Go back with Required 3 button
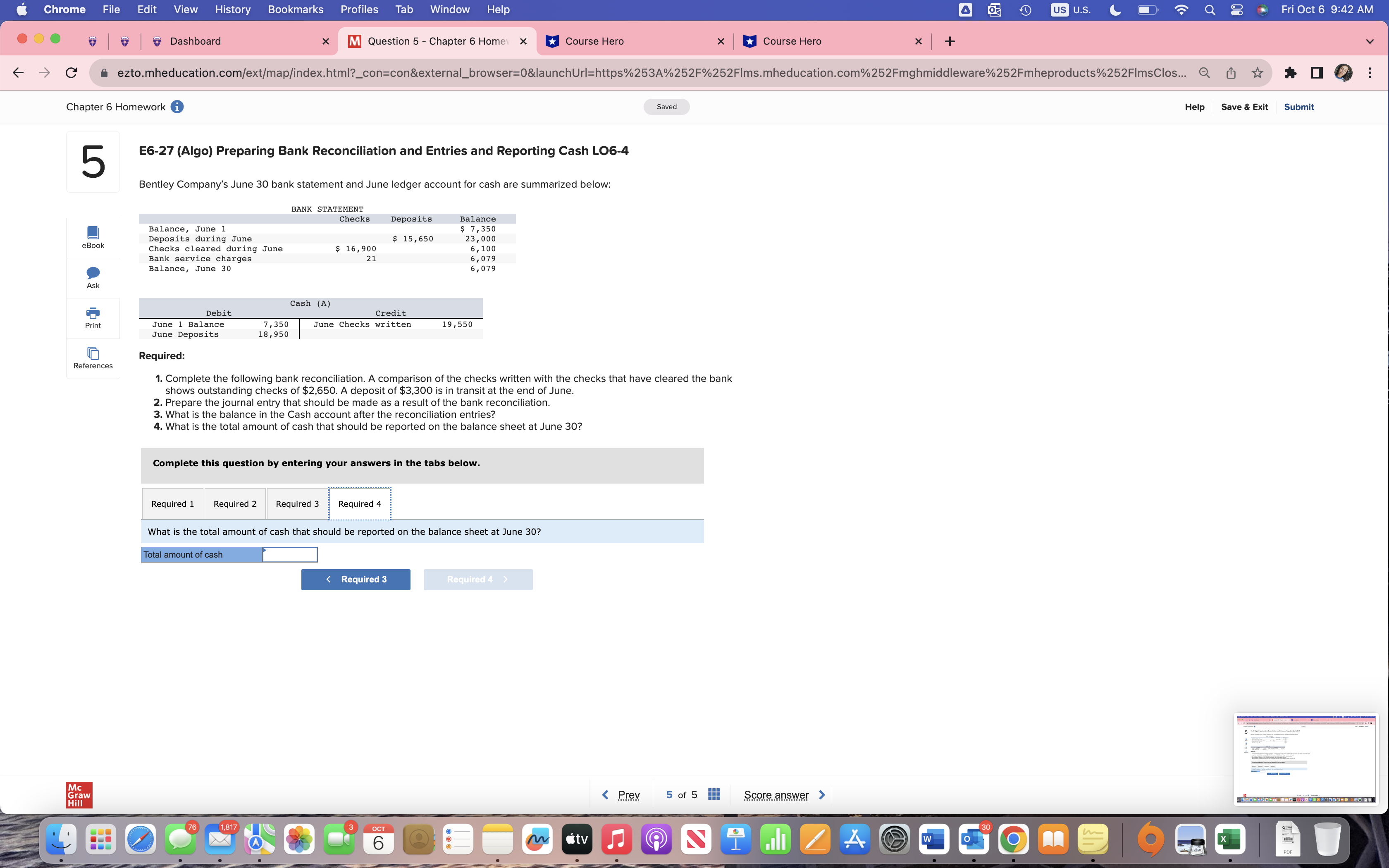 [x=355, y=579]
